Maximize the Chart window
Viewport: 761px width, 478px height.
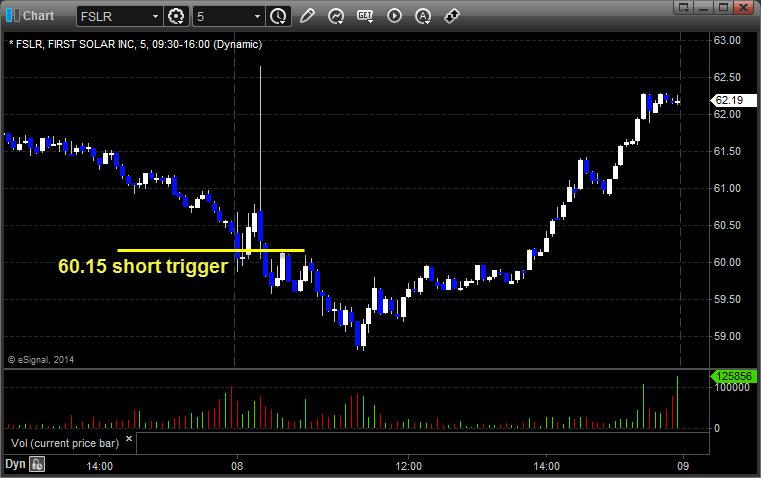pos(723,7)
